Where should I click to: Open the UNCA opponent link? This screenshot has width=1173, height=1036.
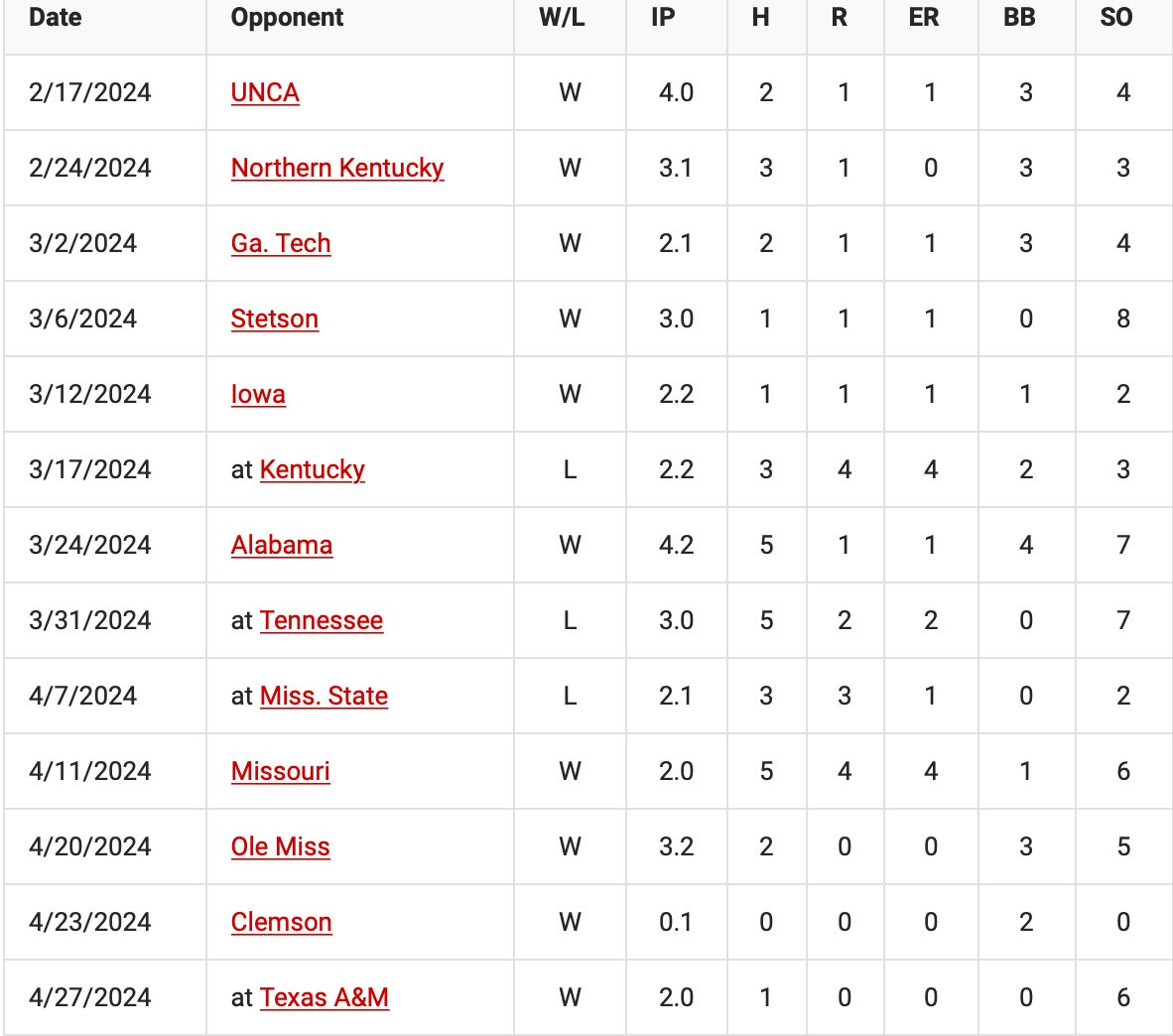[265, 92]
